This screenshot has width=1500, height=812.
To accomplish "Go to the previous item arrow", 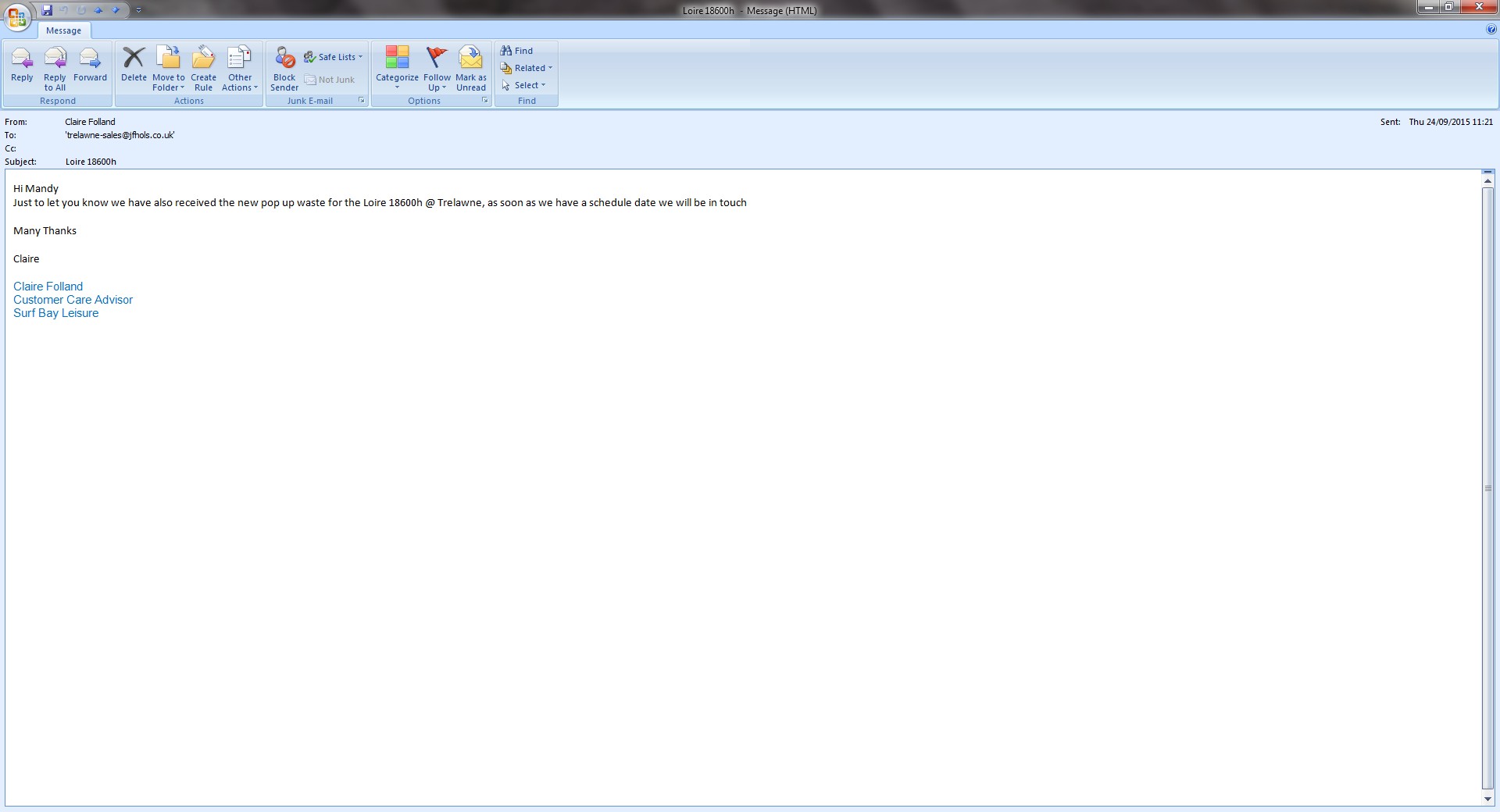I will (98, 10).
